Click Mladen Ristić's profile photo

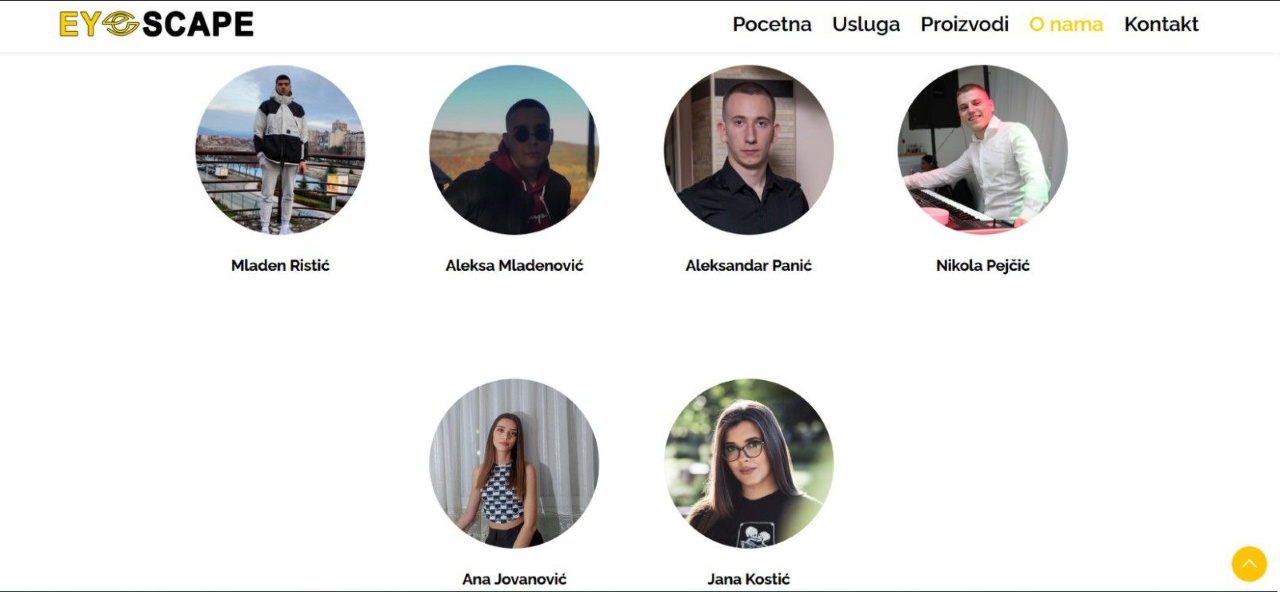[280, 150]
